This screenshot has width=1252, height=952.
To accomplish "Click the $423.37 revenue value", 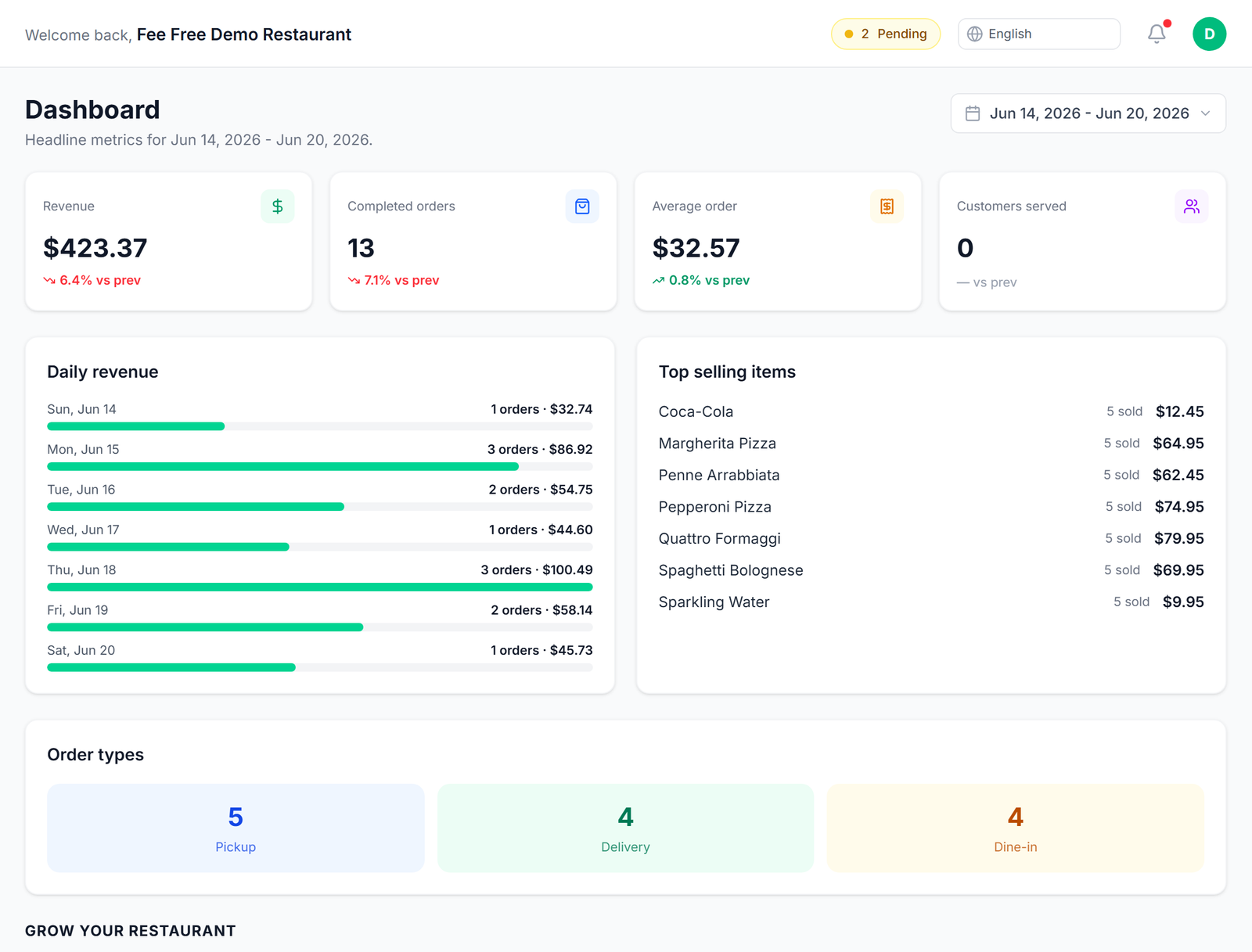I will pos(95,248).
